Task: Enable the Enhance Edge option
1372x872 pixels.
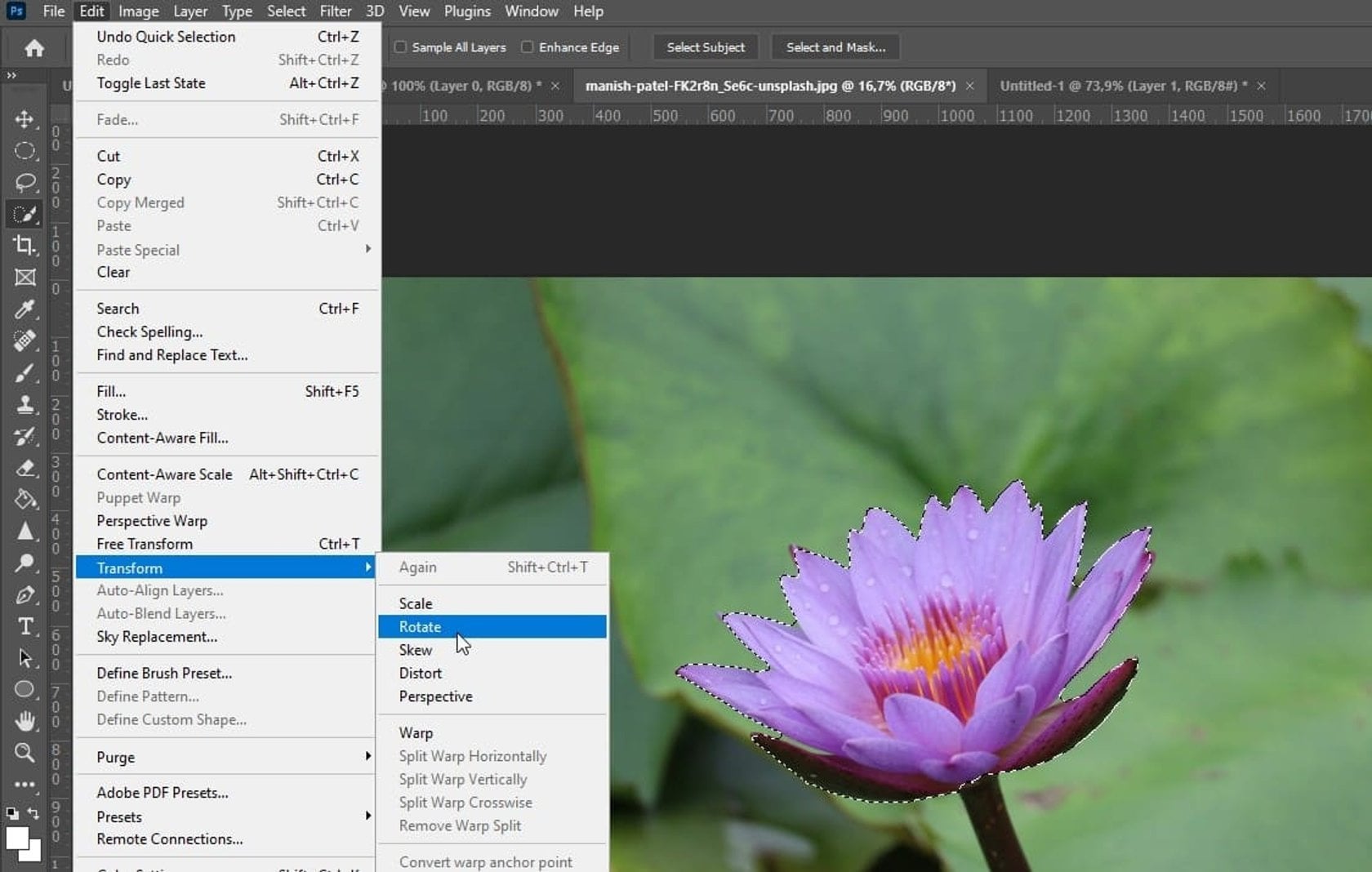Action: 528,47
